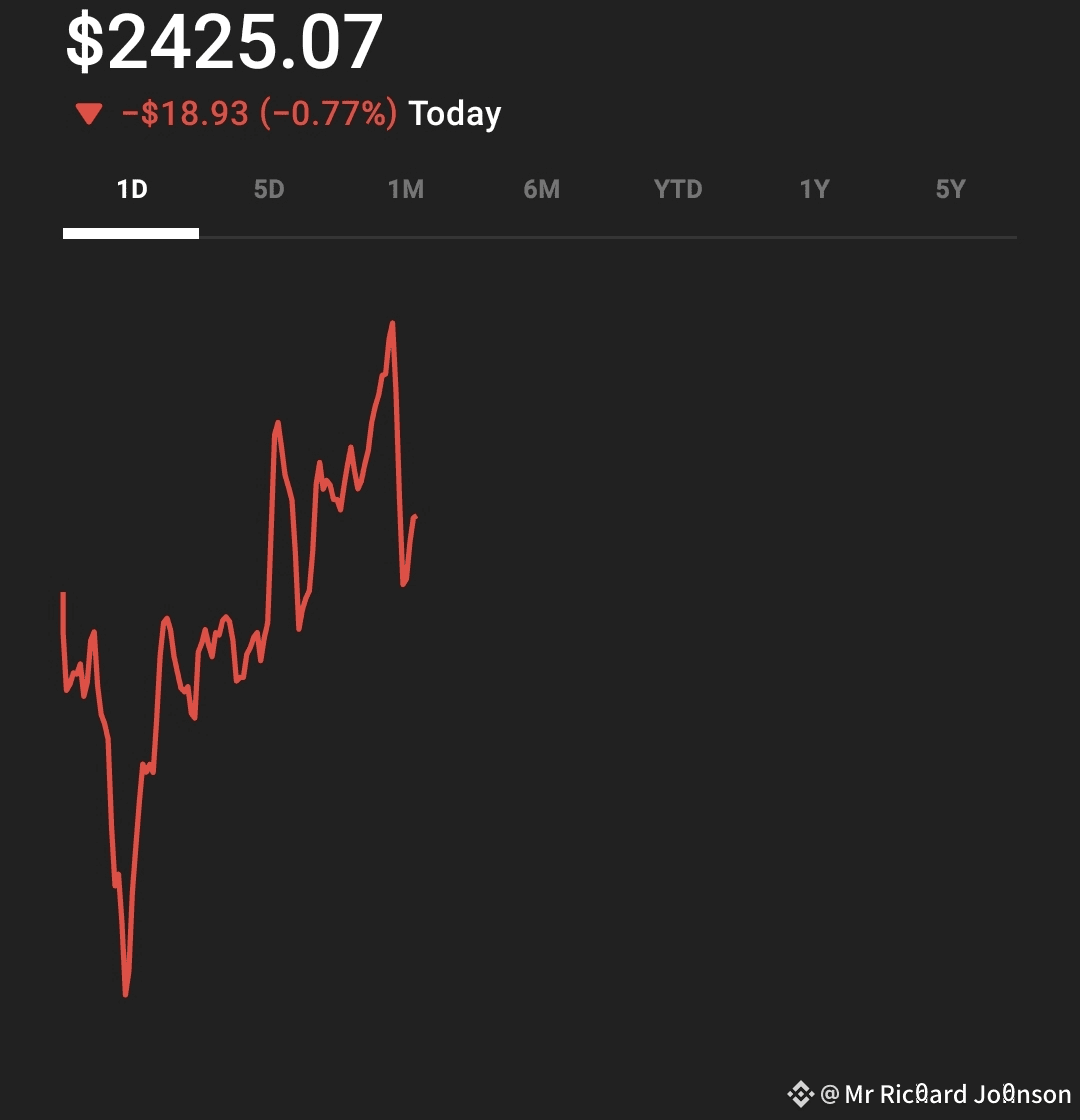Switch to the 5D chart range
This screenshot has height=1120, width=1080.
269,189
